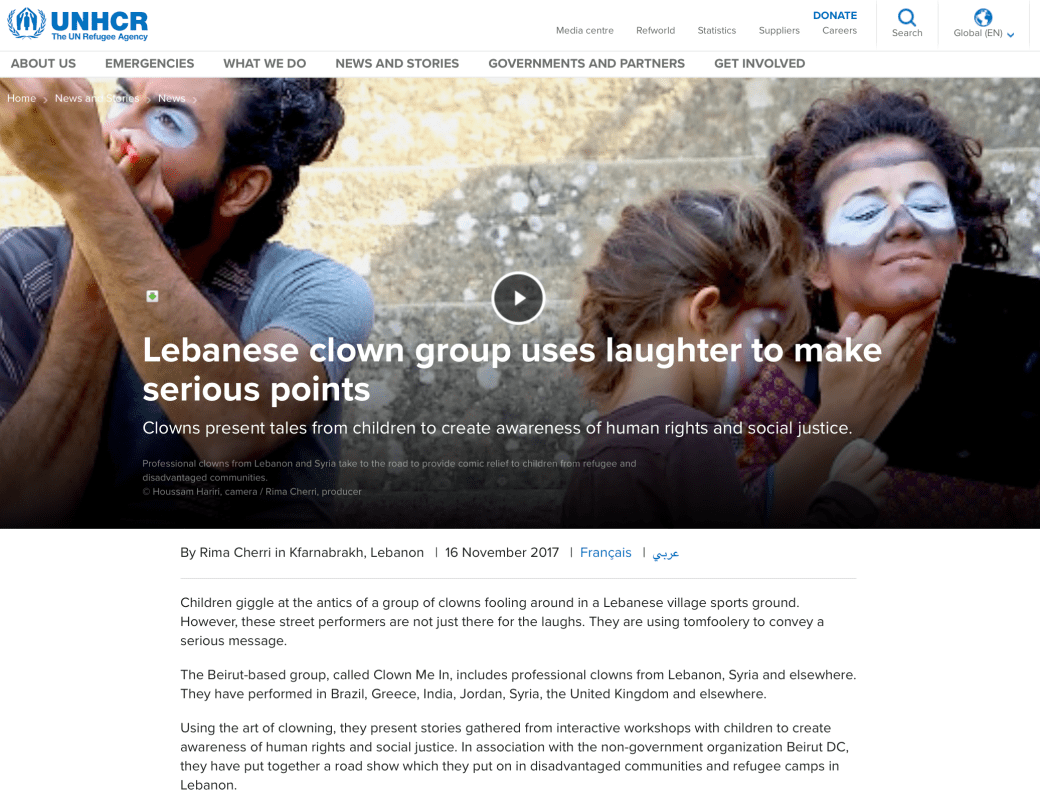The image size is (1040, 801).
Task: Switch article to Français
Action: 606,552
